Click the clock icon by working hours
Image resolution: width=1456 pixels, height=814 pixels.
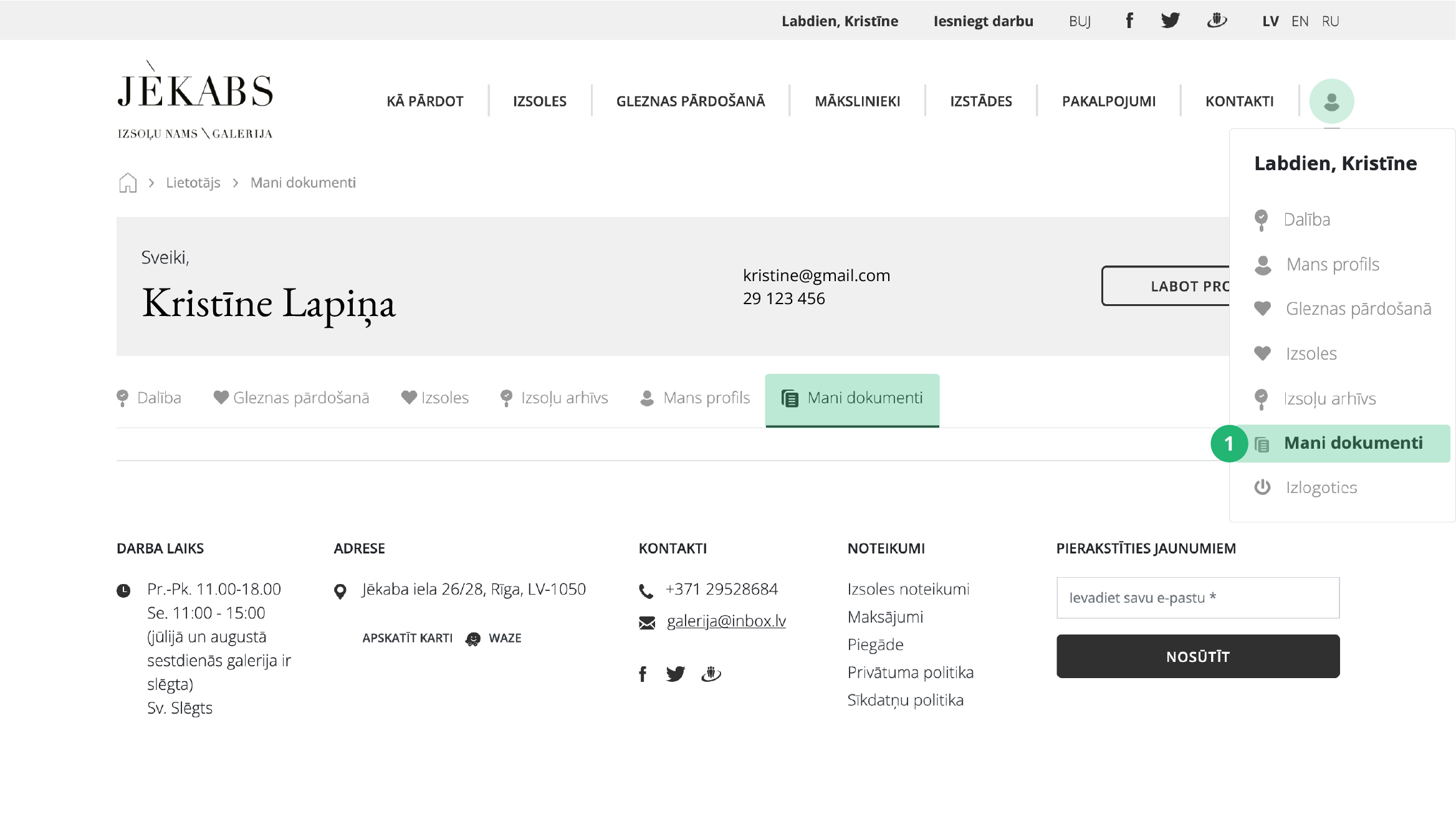pos(123,590)
